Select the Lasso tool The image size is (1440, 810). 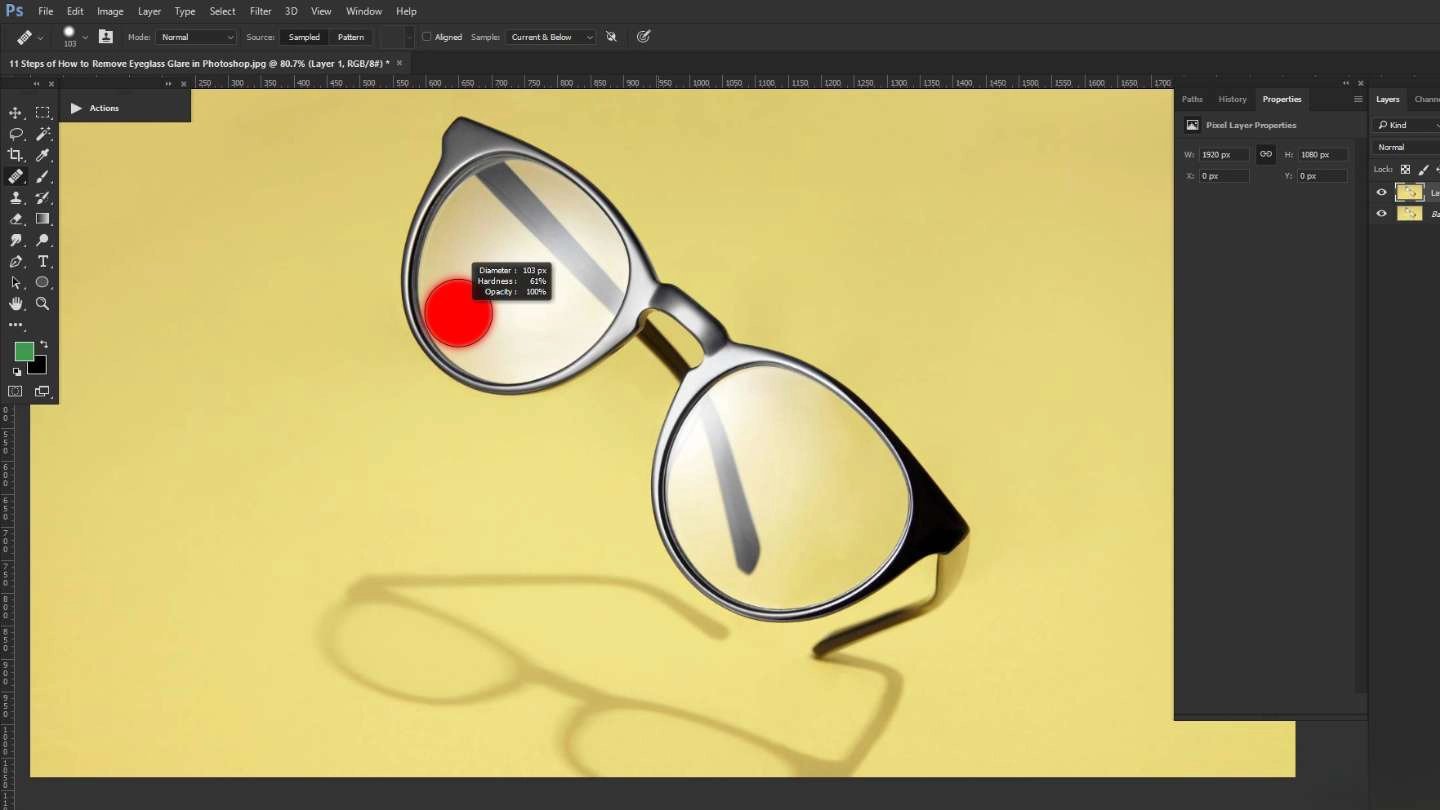[16, 134]
